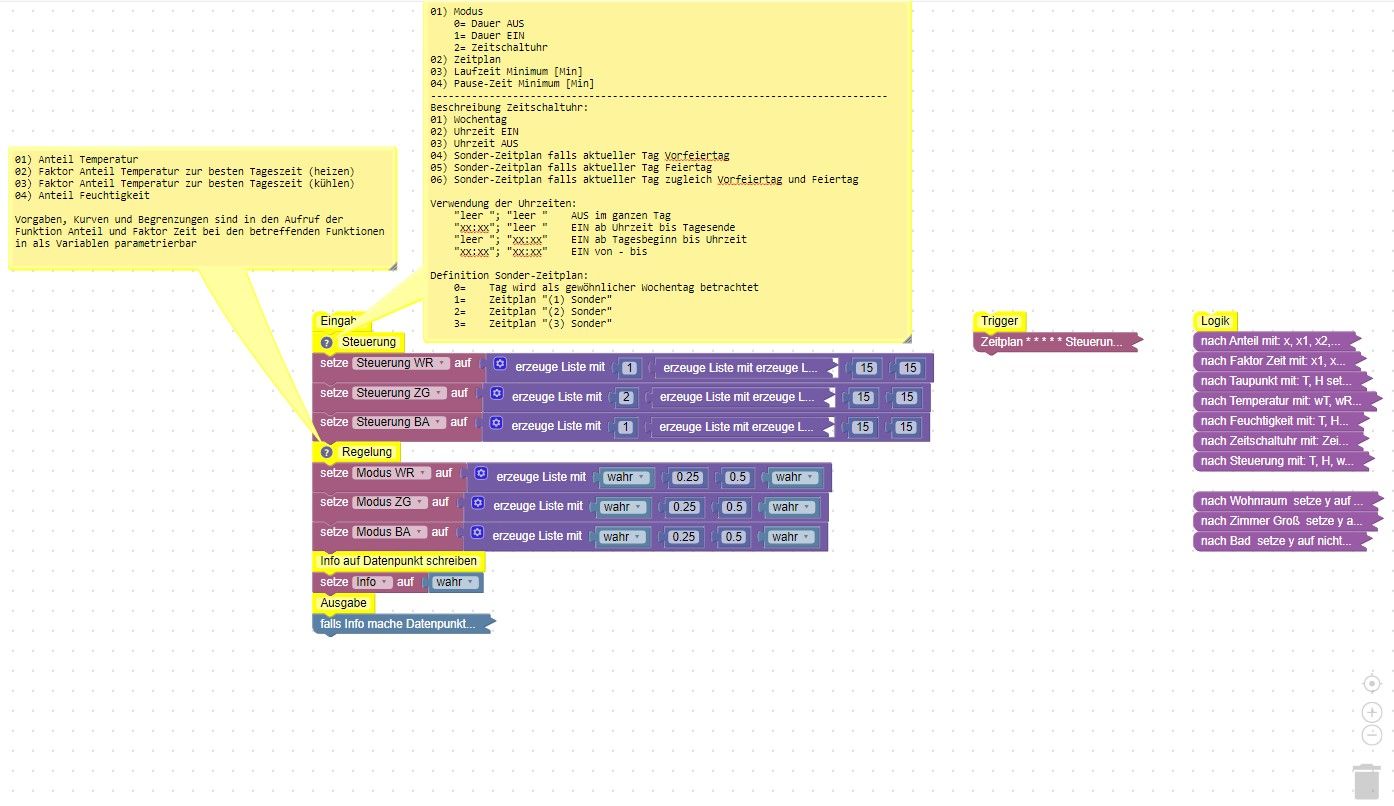
Task: Toggle the question-mark comment icon beside Regelung
Action: [x=326, y=452]
